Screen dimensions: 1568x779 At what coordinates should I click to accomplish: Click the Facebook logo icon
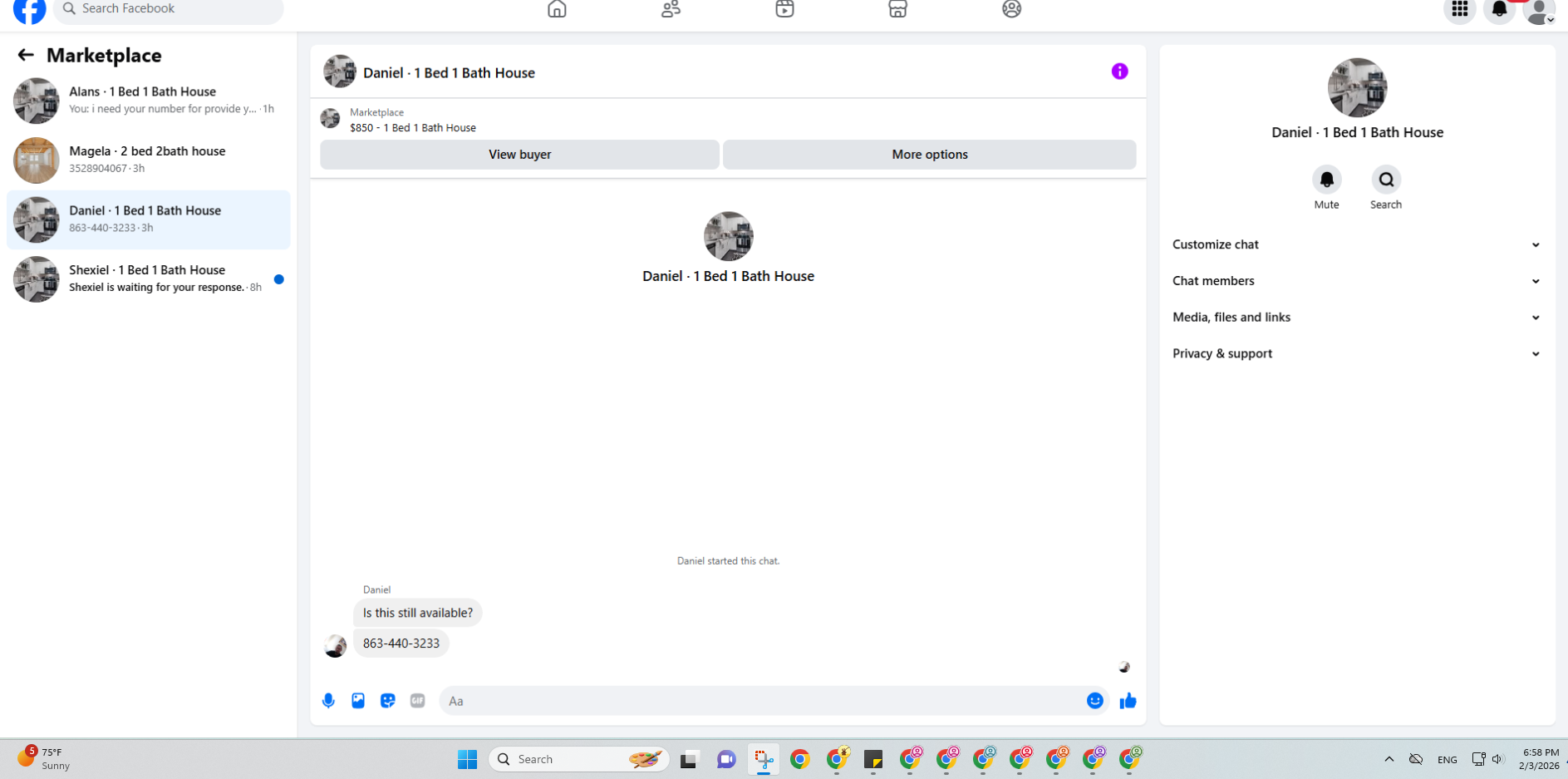pos(30,10)
